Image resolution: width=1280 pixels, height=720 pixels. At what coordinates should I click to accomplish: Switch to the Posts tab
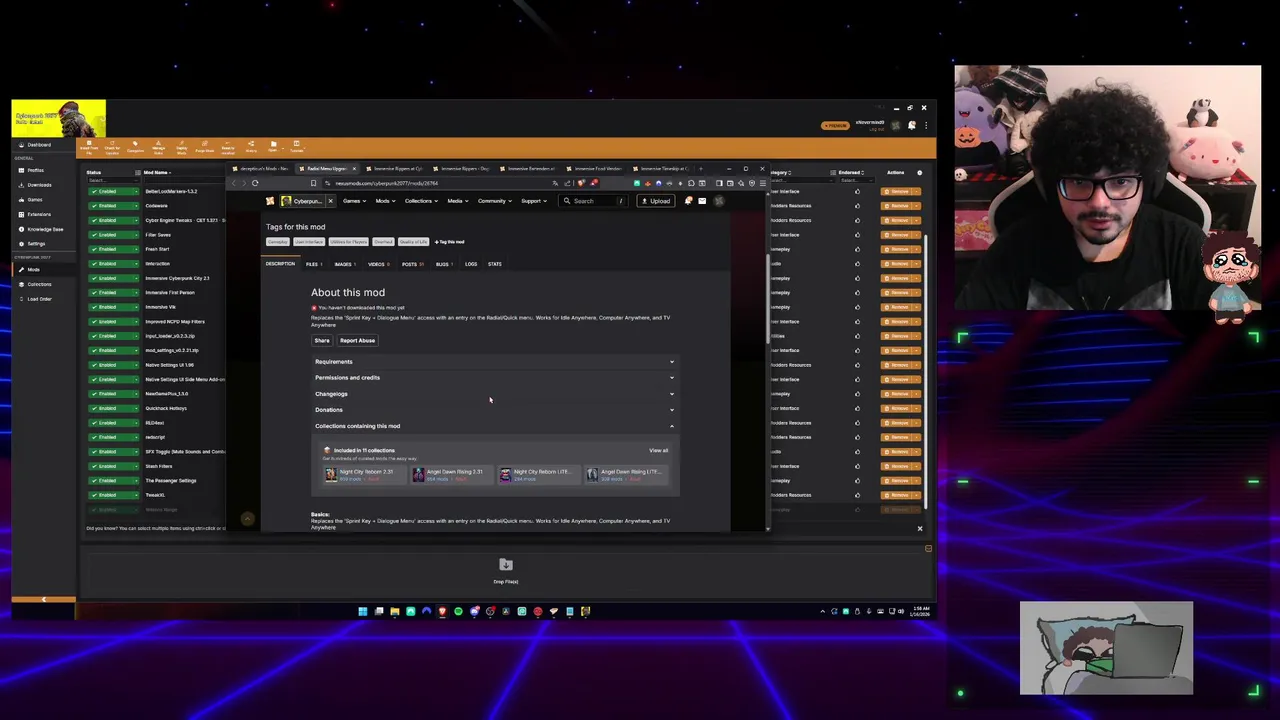[x=412, y=264]
